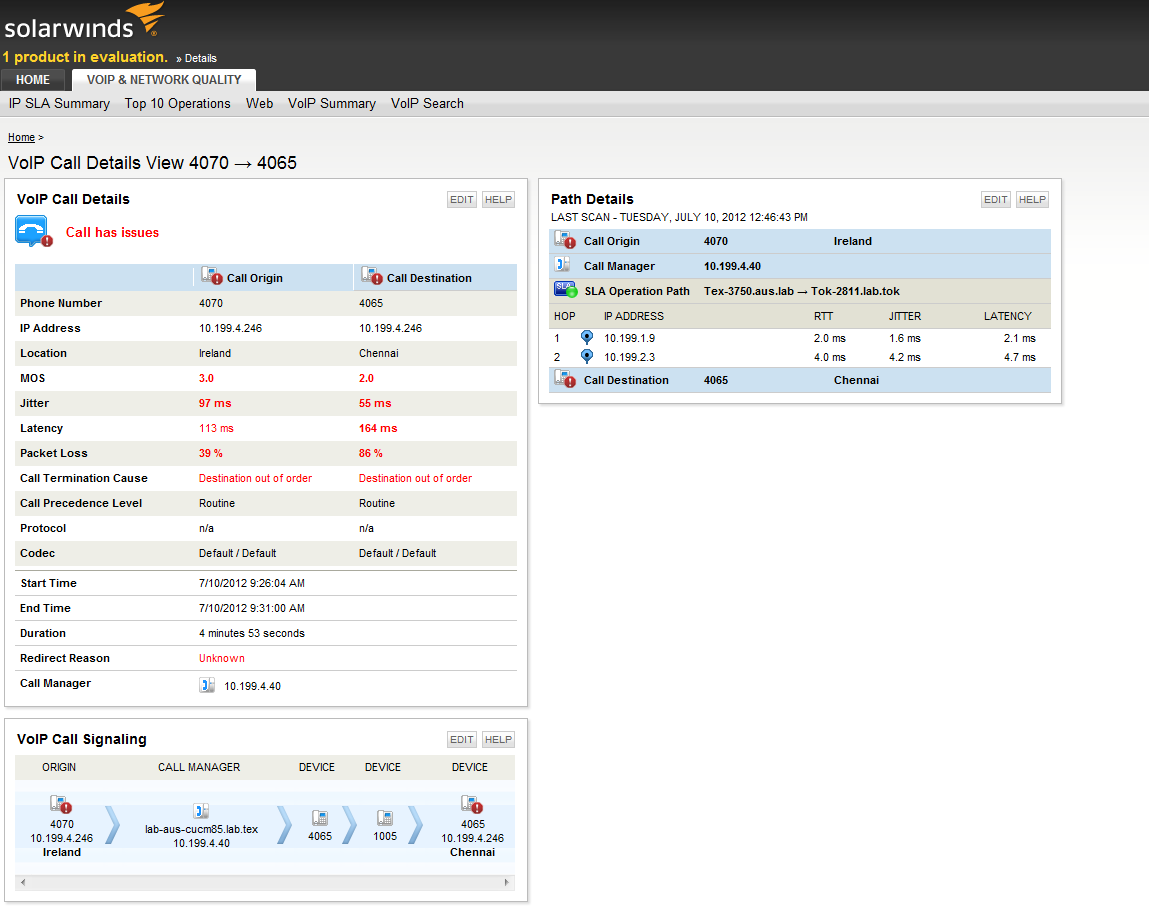The height and width of the screenshot is (913, 1149).
Task: Click destination latency value 164 ms
Action: tap(378, 428)
